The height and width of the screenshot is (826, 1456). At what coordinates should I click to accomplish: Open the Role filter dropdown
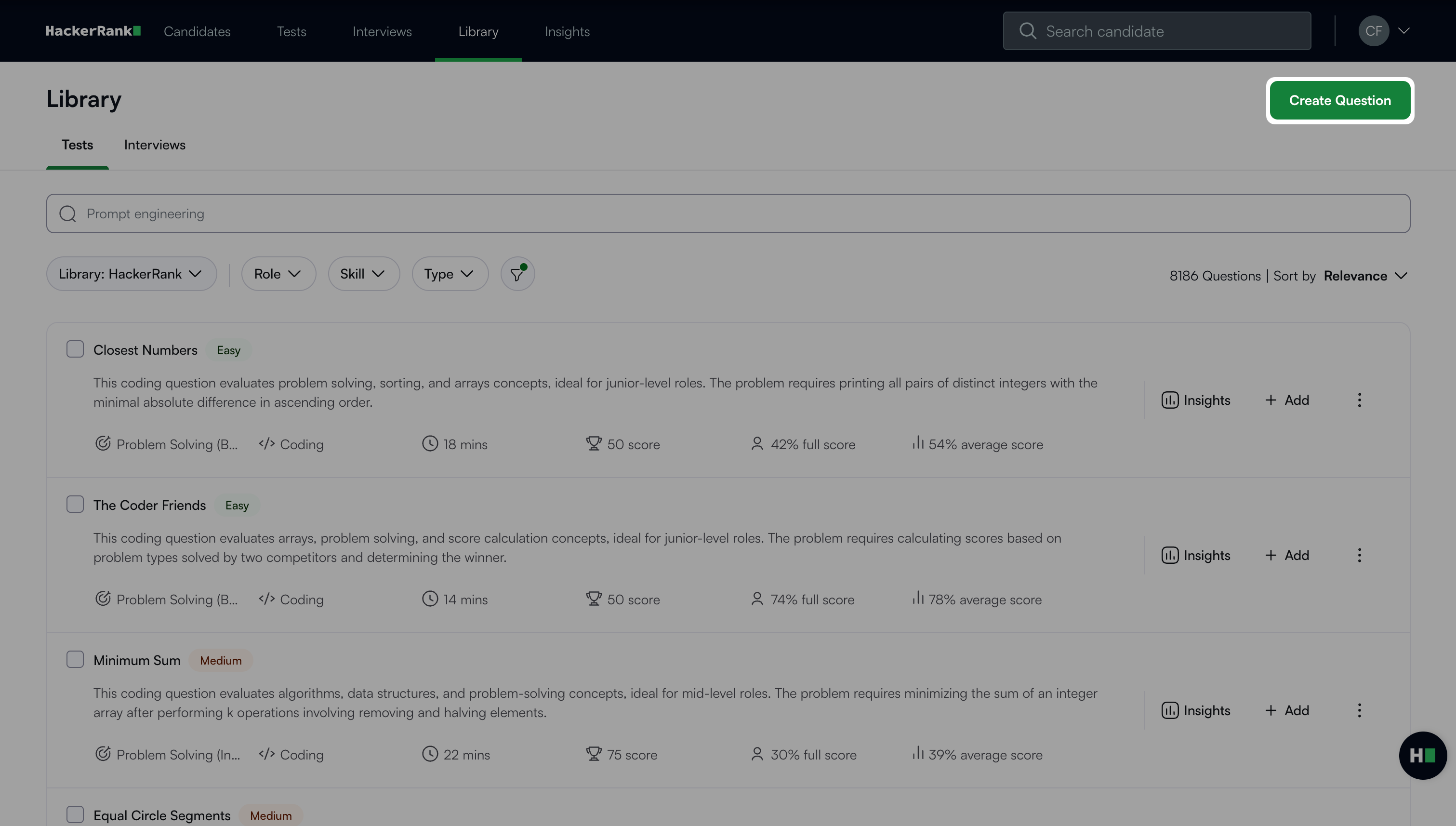pos(278,274)
